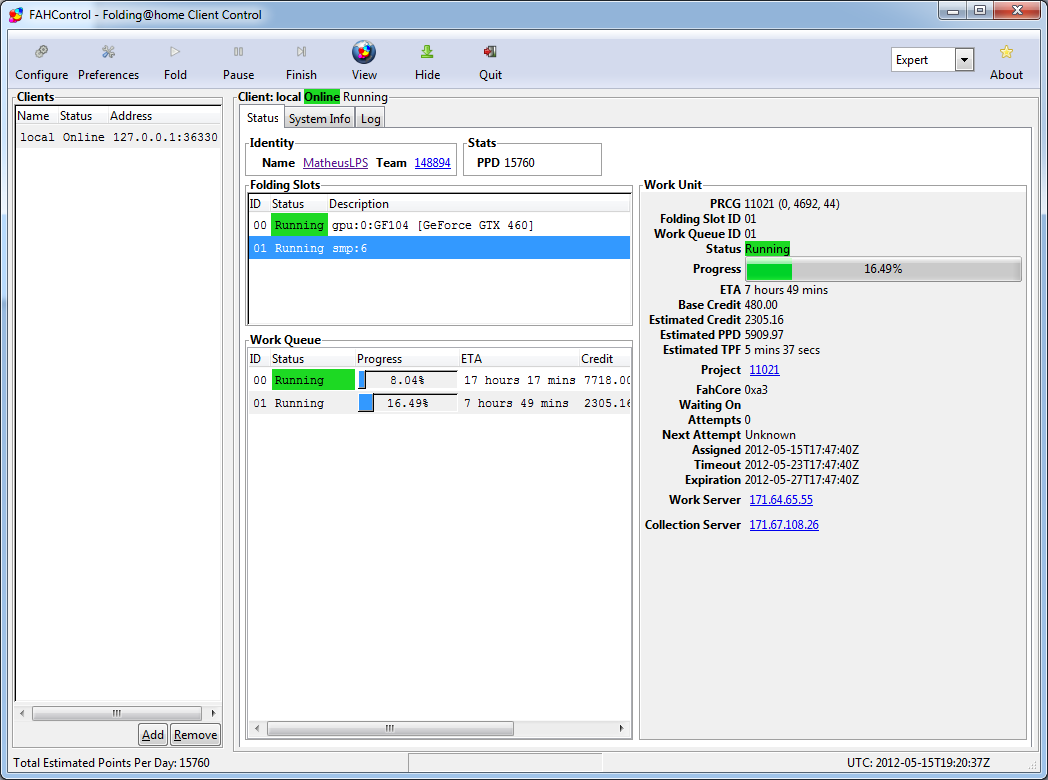Click the Add client button
The image size is (1048, 780).
[x=153, y=735]
